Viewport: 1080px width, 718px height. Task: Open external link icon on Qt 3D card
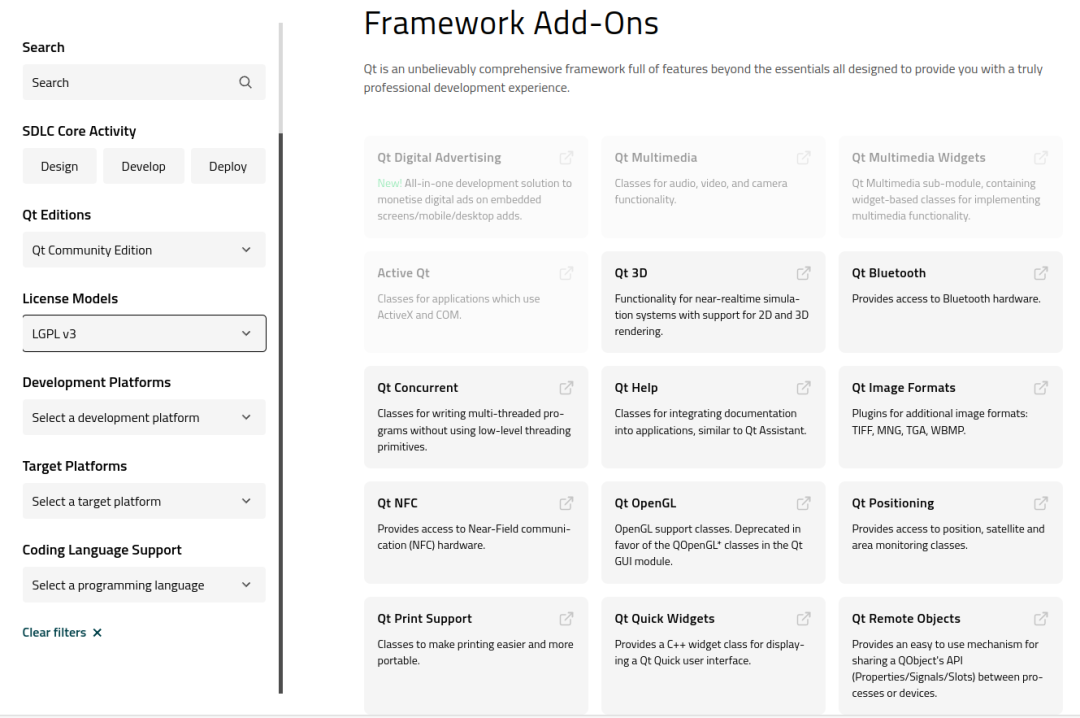(803, 274)
